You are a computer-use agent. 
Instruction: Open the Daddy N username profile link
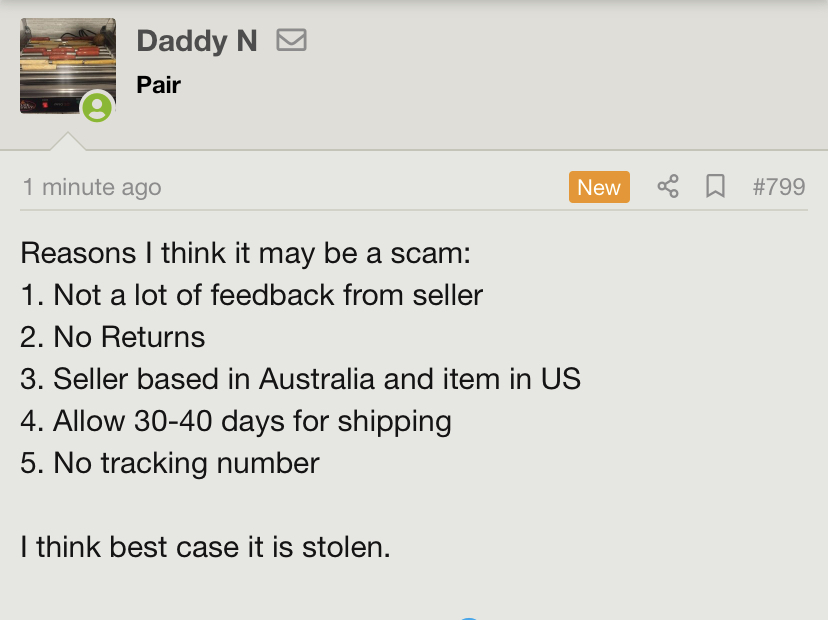[197, 41]
